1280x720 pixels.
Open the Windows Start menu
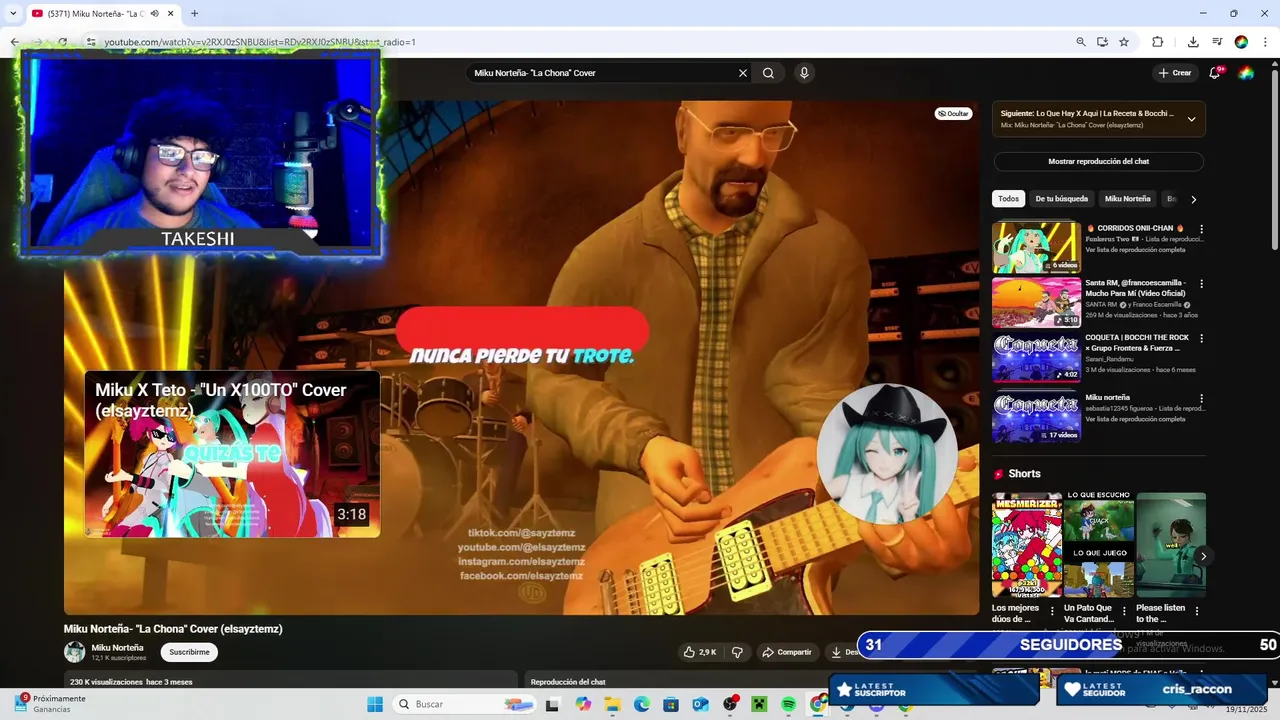tap(375, 704)
